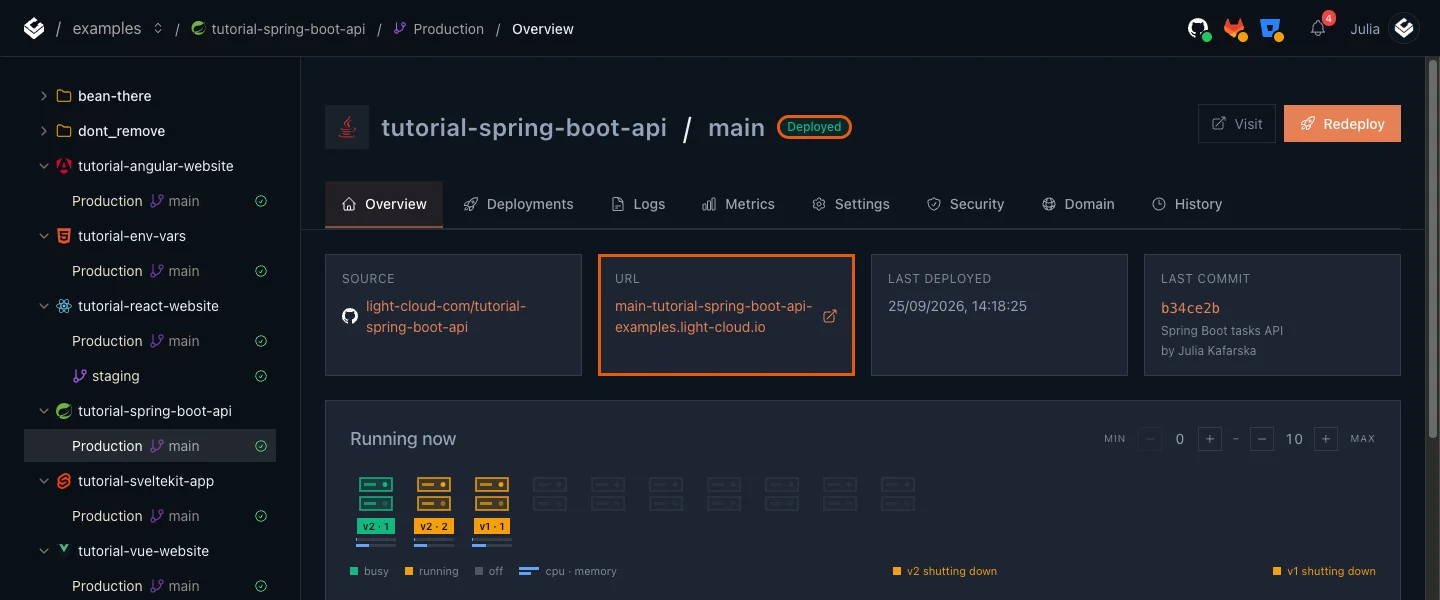Click the Spring icon in the breadcrumb
The height and width of the screenshot is (600, 1440).
click(198, 29)
